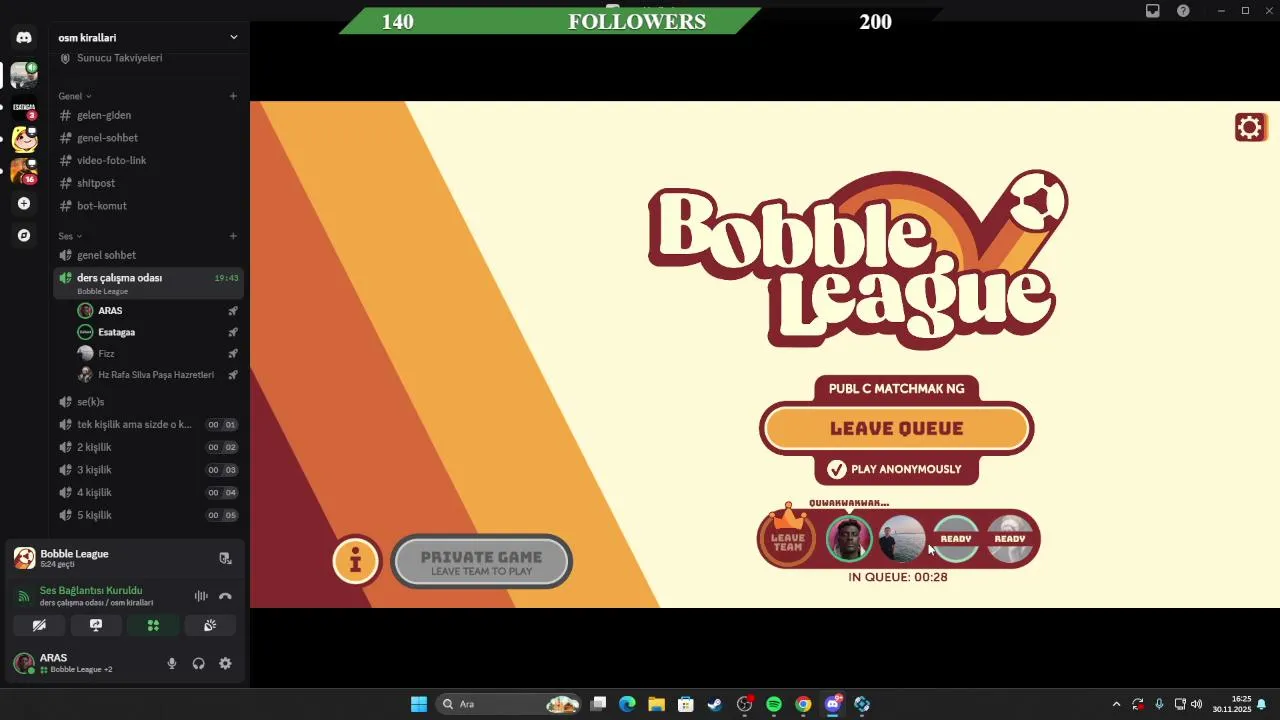Screen dimensions: 1280x720
Task: Open Microsoft Edge from taskbar
Action: pos(627,704)
